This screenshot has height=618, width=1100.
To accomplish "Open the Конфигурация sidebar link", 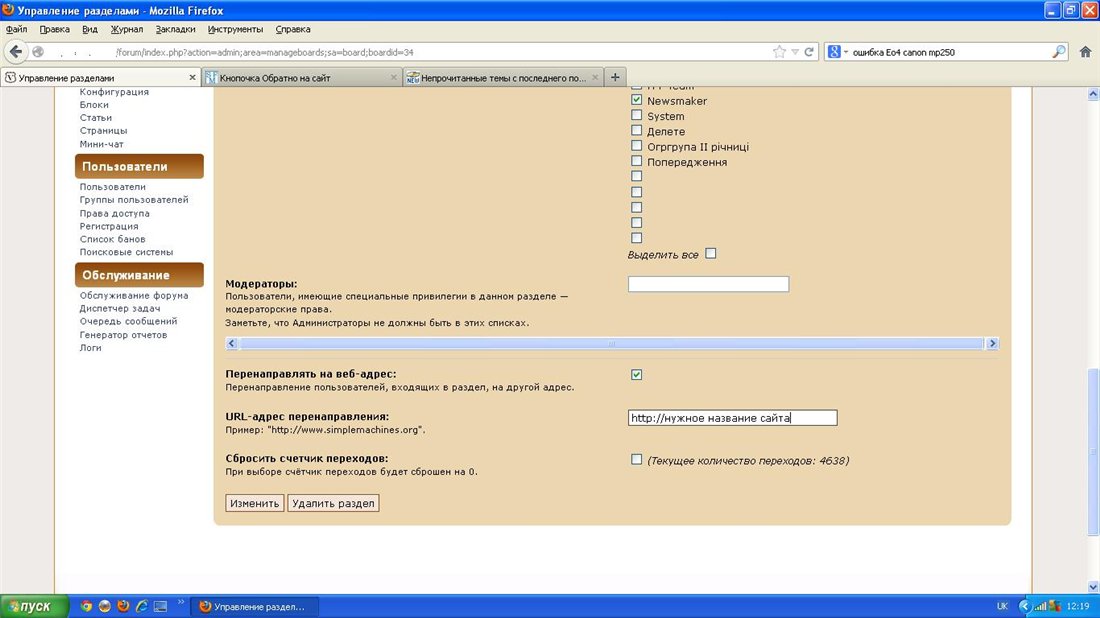I will click(114, 92).
